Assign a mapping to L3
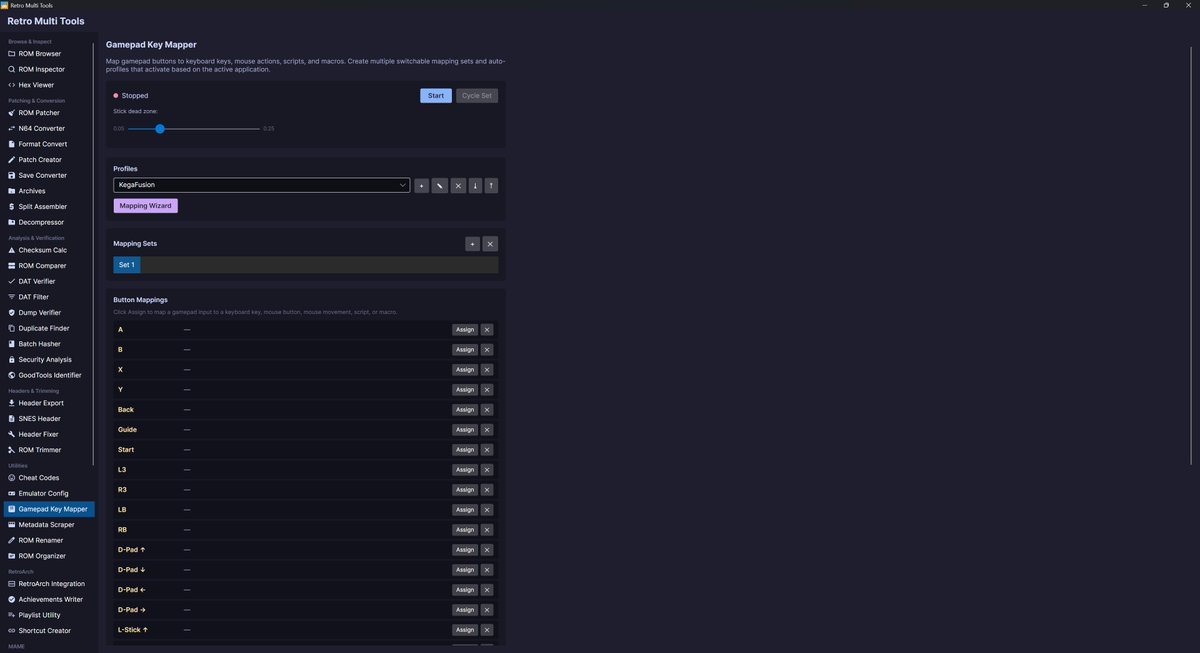This screenshot has width=1200, height=653. coord(465,470)
